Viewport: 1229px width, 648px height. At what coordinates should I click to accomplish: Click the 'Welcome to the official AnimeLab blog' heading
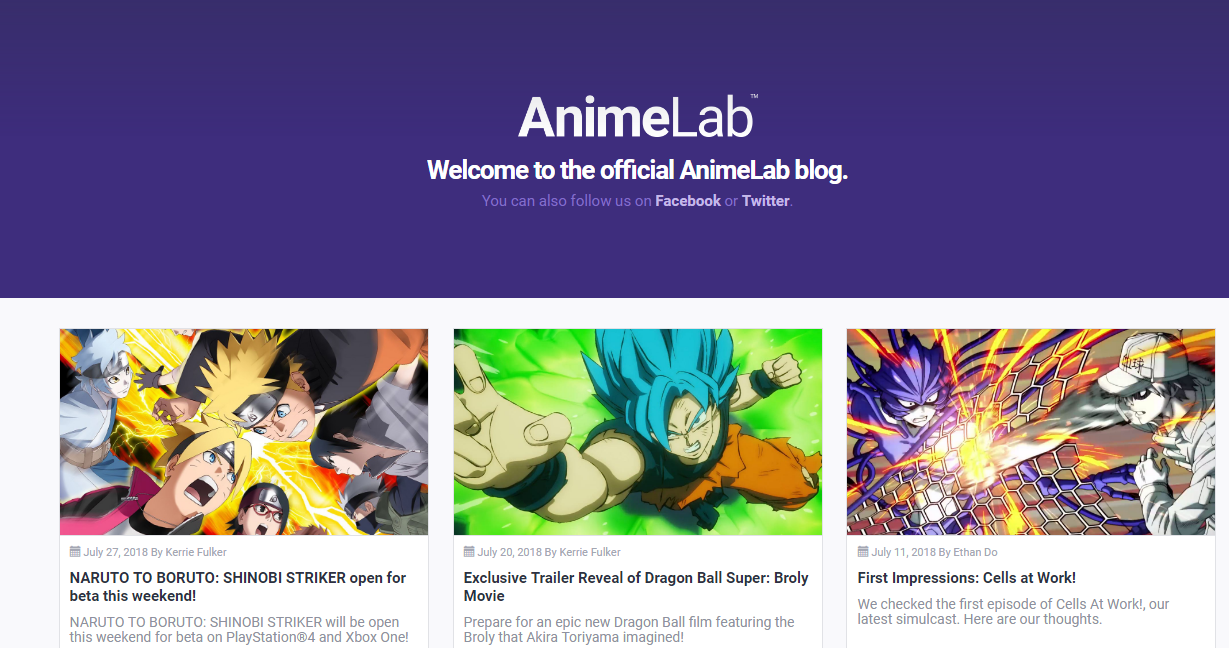(x=637, y=170)
